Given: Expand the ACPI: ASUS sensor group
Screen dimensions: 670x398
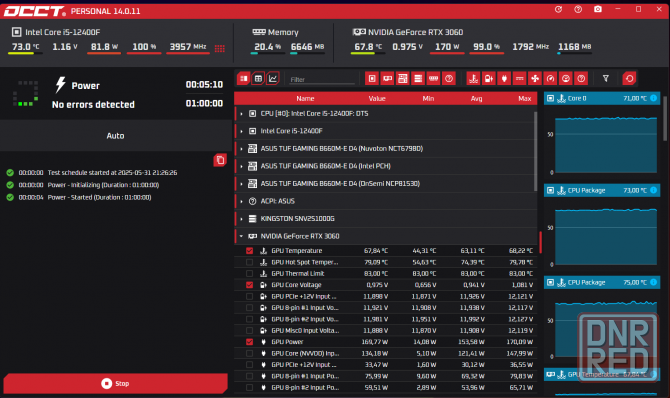Looking at the screenshot, I should [241, 201].
